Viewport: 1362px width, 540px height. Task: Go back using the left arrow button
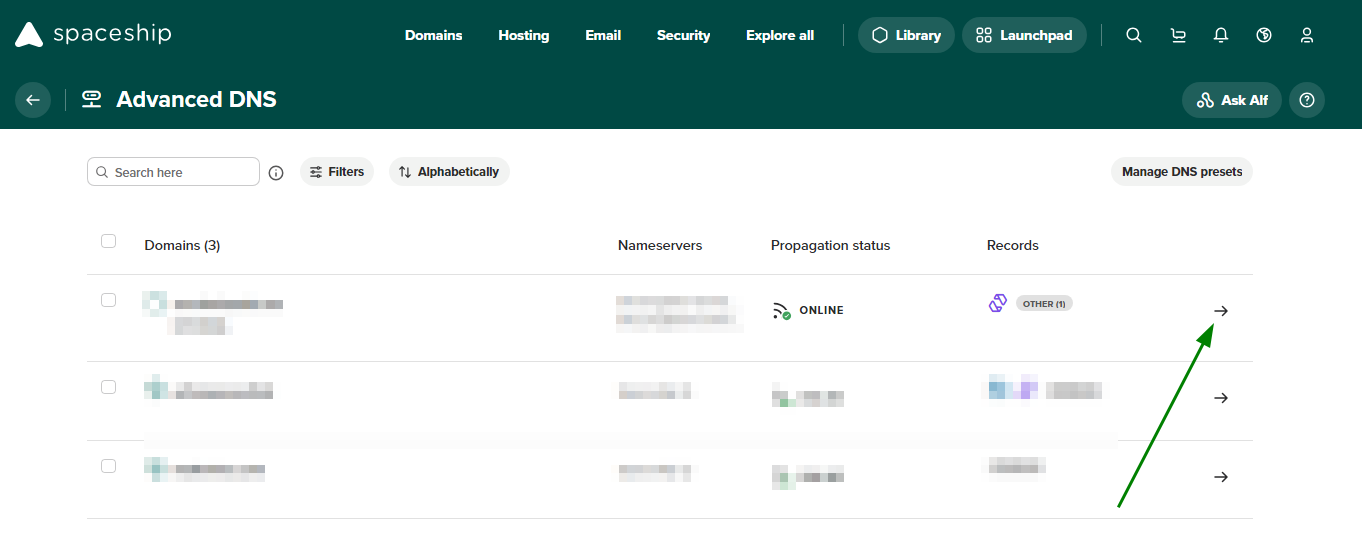tap(33, 100)
